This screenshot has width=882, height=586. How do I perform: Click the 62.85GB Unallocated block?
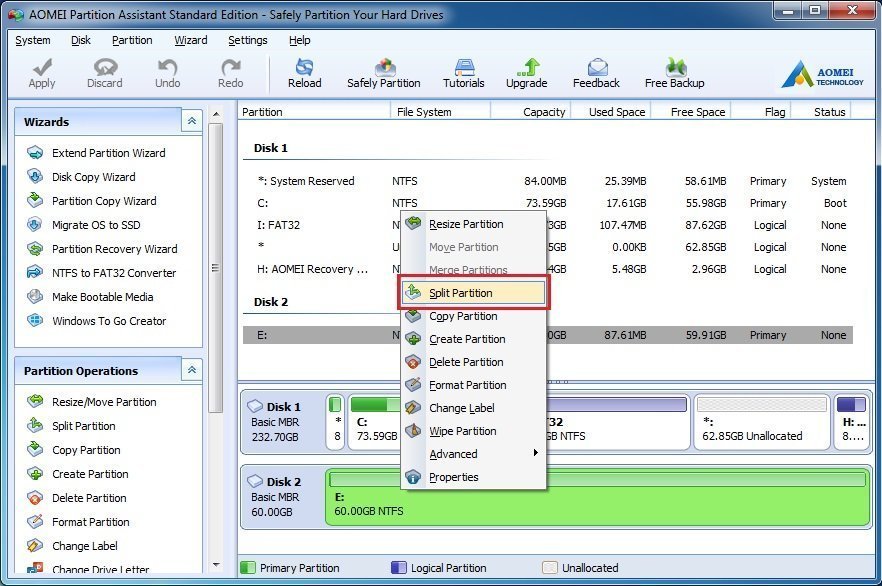coord(762,422)
